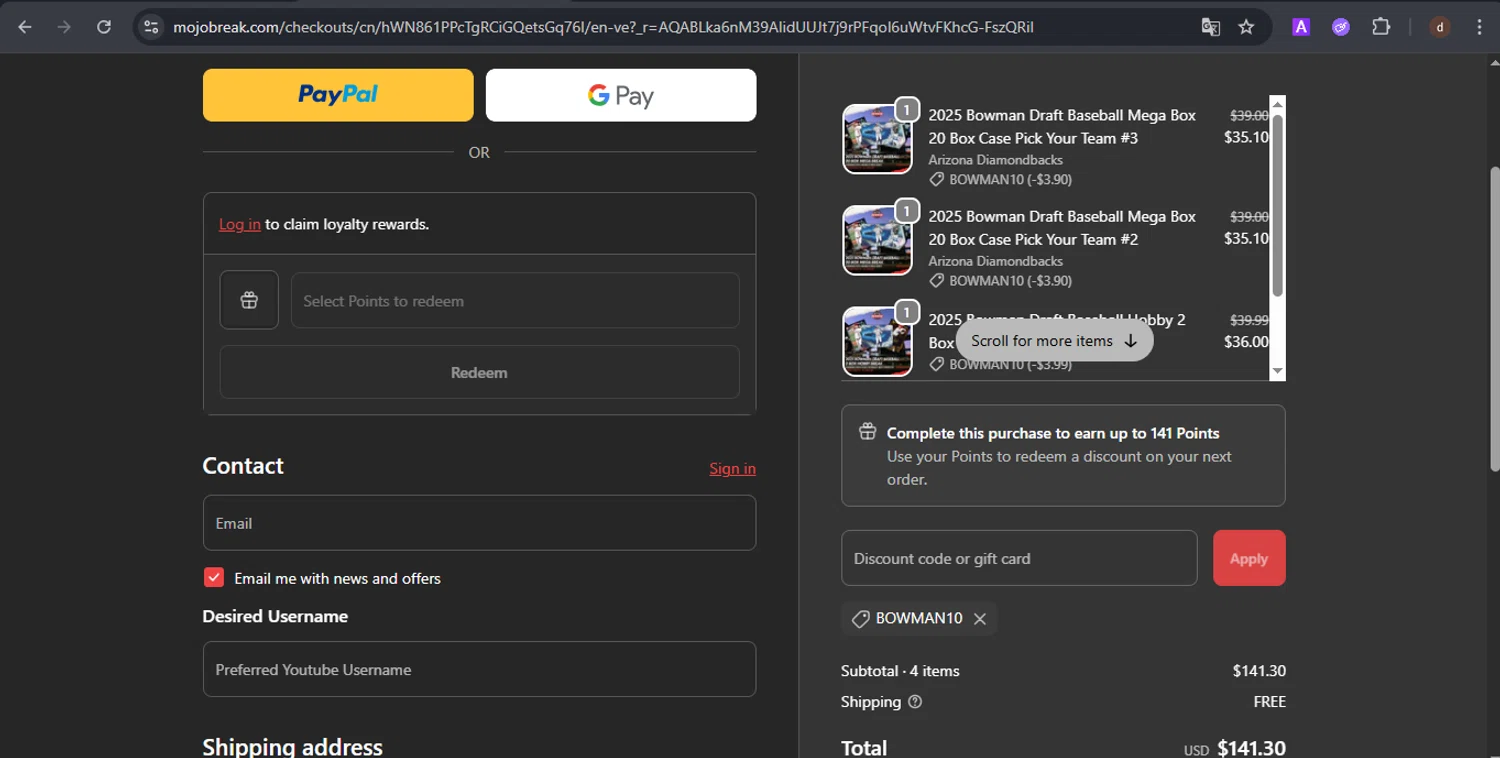Click the page vertical scrollbar
This screenshot has width=1500, height=758.
(1494, 320)
